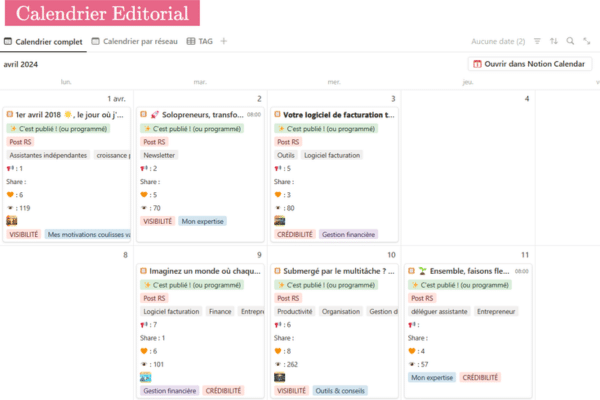Click page icon of Ensemble card

tap(411, 271)
